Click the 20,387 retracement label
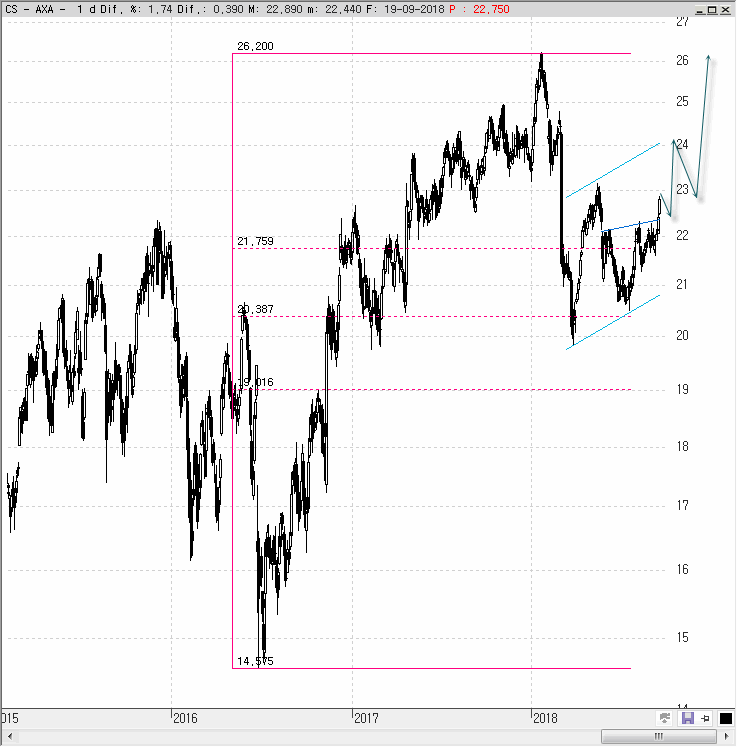This screenshot has height=747, width=737. [x=255, y=309]
